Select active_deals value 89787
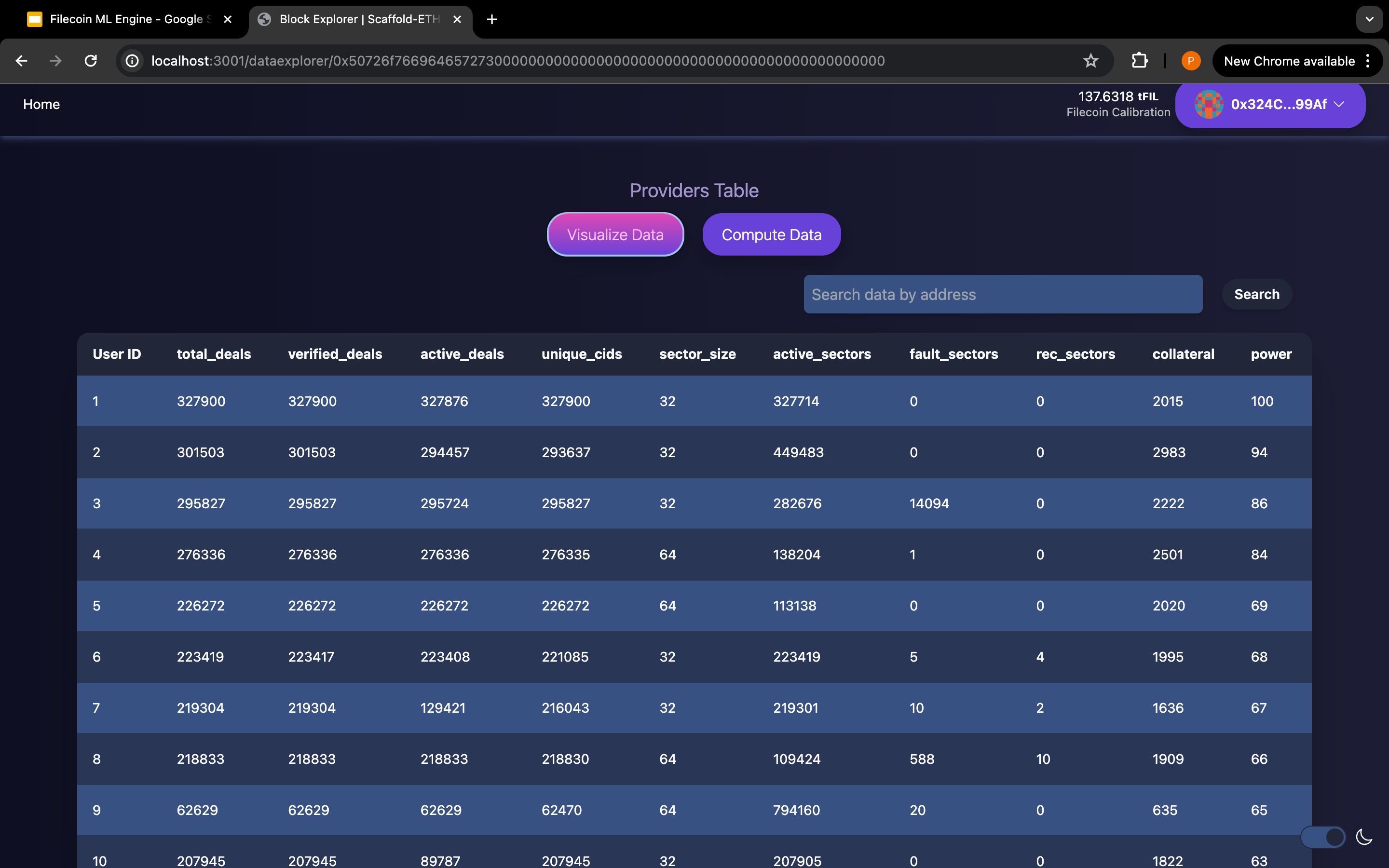Image resolution: width=1389 pixels, height=868 pixels. pyautogui.click(x=440, y=861)
